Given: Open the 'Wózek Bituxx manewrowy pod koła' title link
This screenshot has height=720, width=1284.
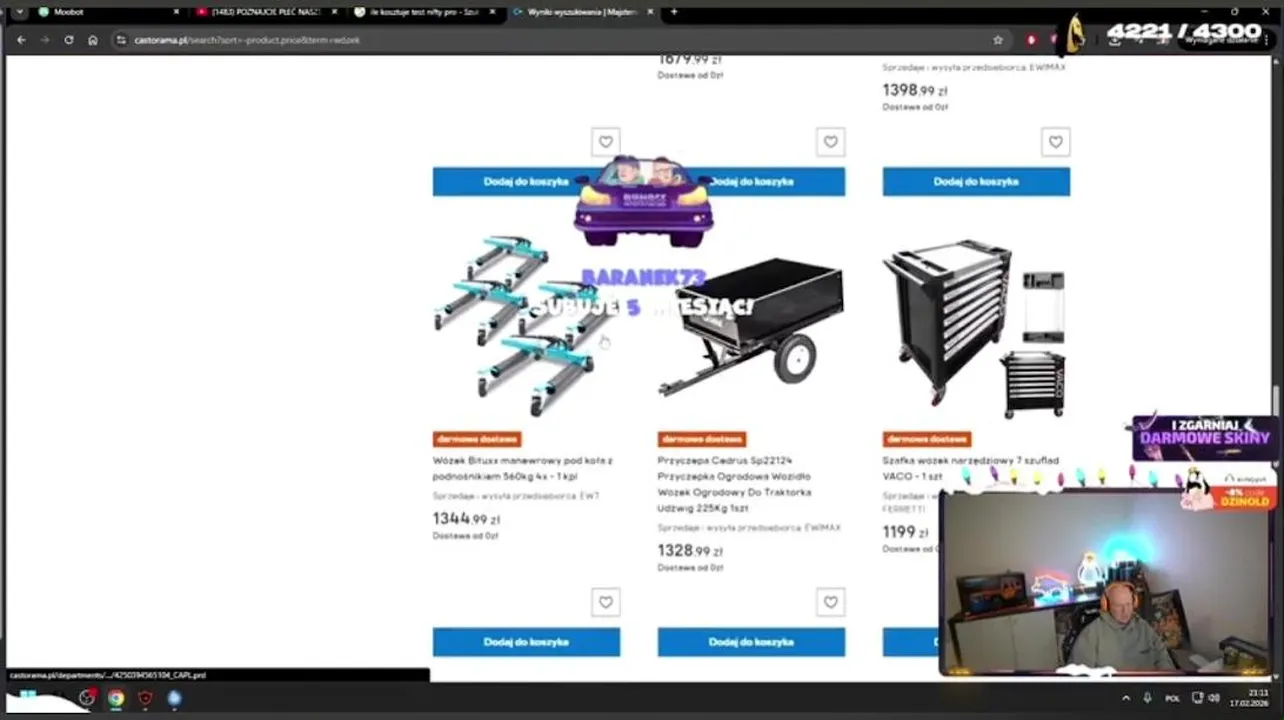Looking at the screenshot, I should click(x=522, y=468).
